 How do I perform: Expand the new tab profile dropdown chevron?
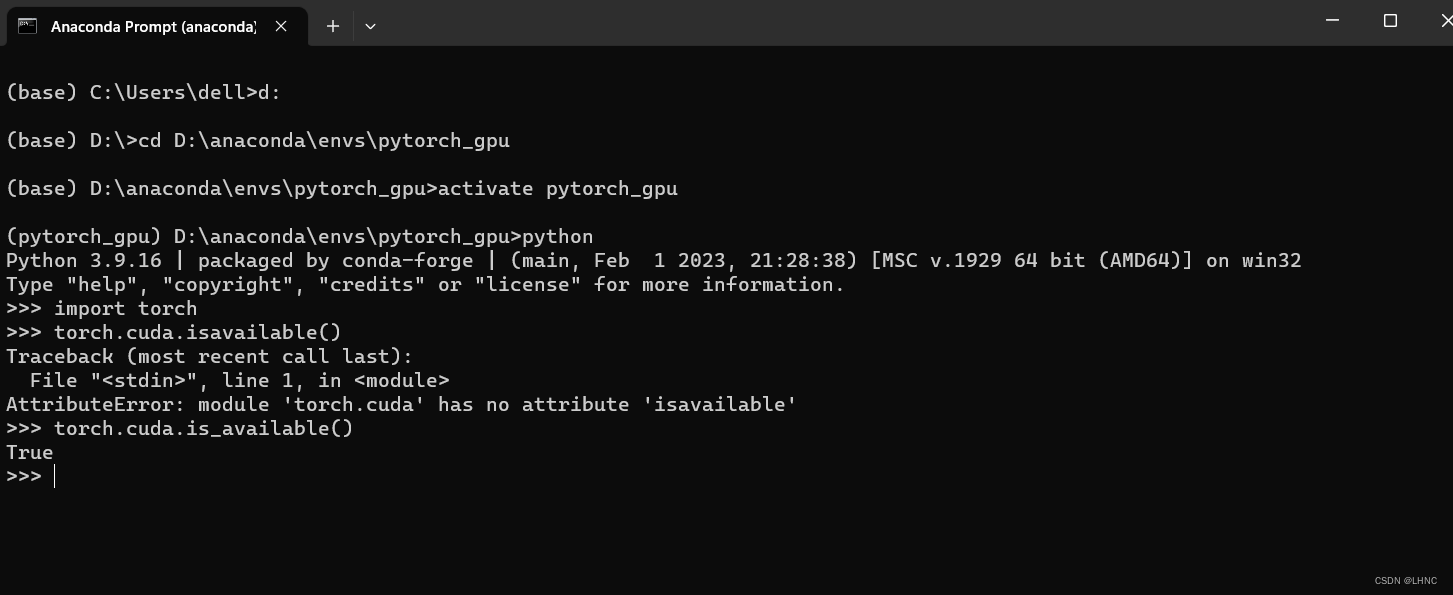pos(370,26)
